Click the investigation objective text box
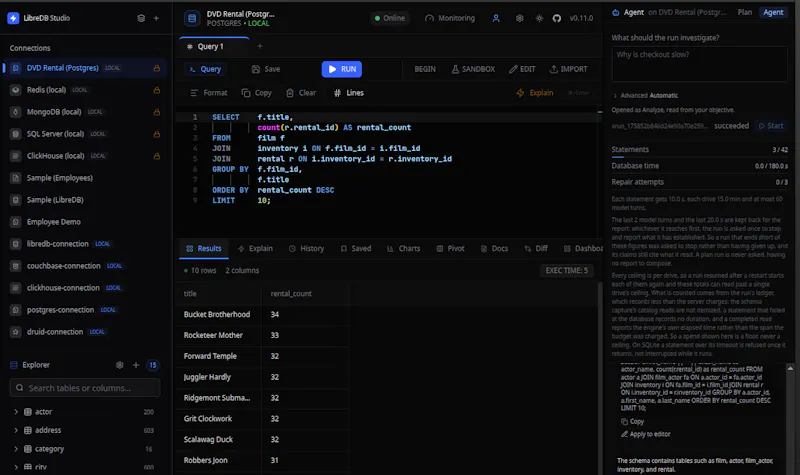This screenshot has width=800, height=475. click(x=699, y=64)
